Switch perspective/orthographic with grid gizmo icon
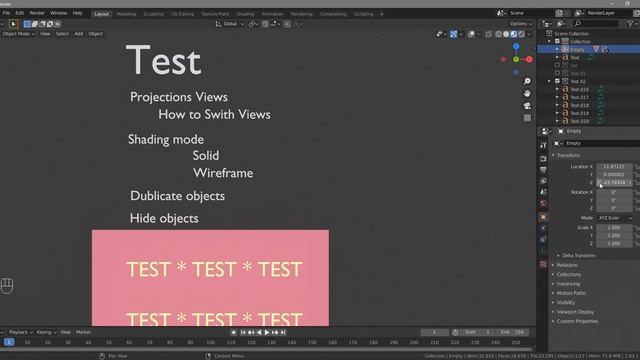Image resolution: width=640 pixels, height=360 pixels. tap(527, 118)
